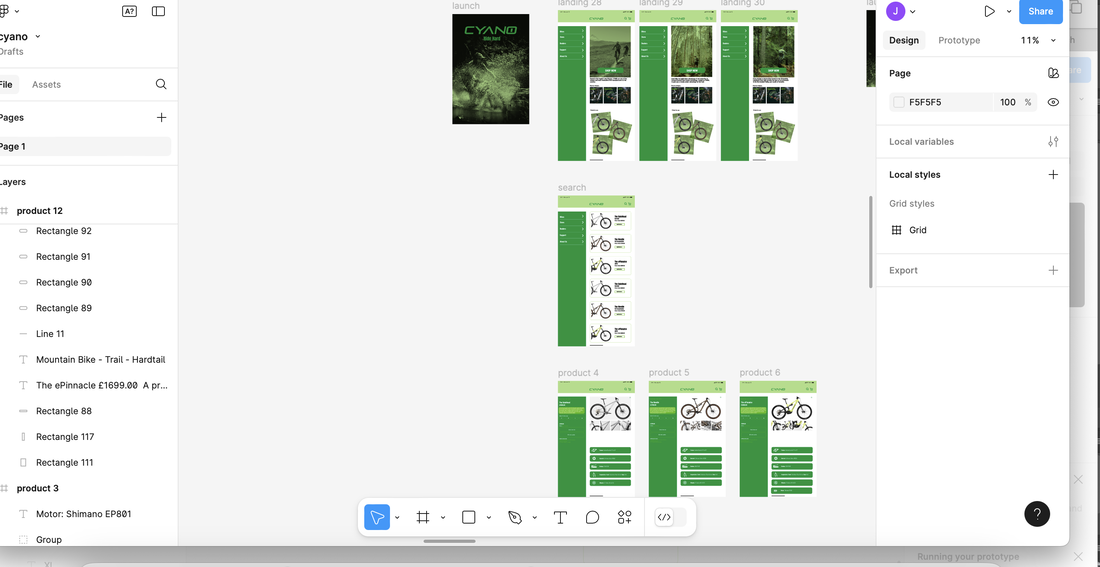Select the search frame on canvas

click(596, 271)
